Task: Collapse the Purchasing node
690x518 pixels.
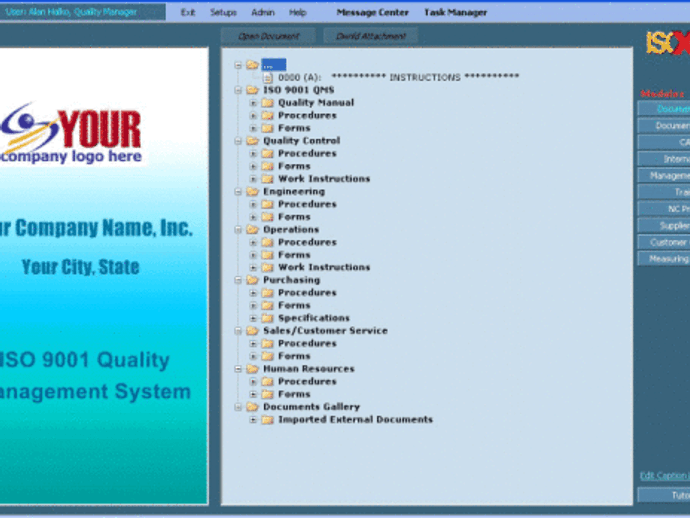Action: tap(238, 280)
